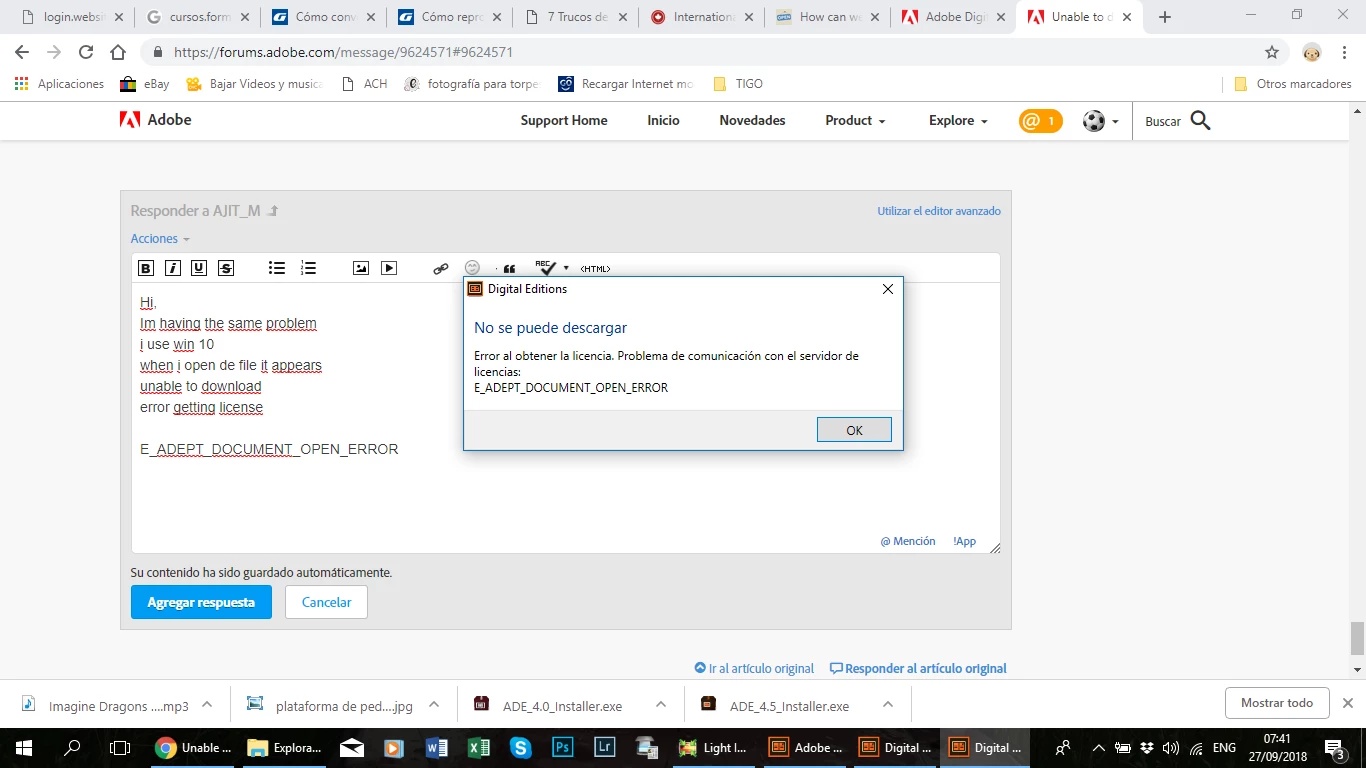The image size is (1366, 768).
Task: Toggle italic formatting in the editor
Action: click(x=173, y=268)
